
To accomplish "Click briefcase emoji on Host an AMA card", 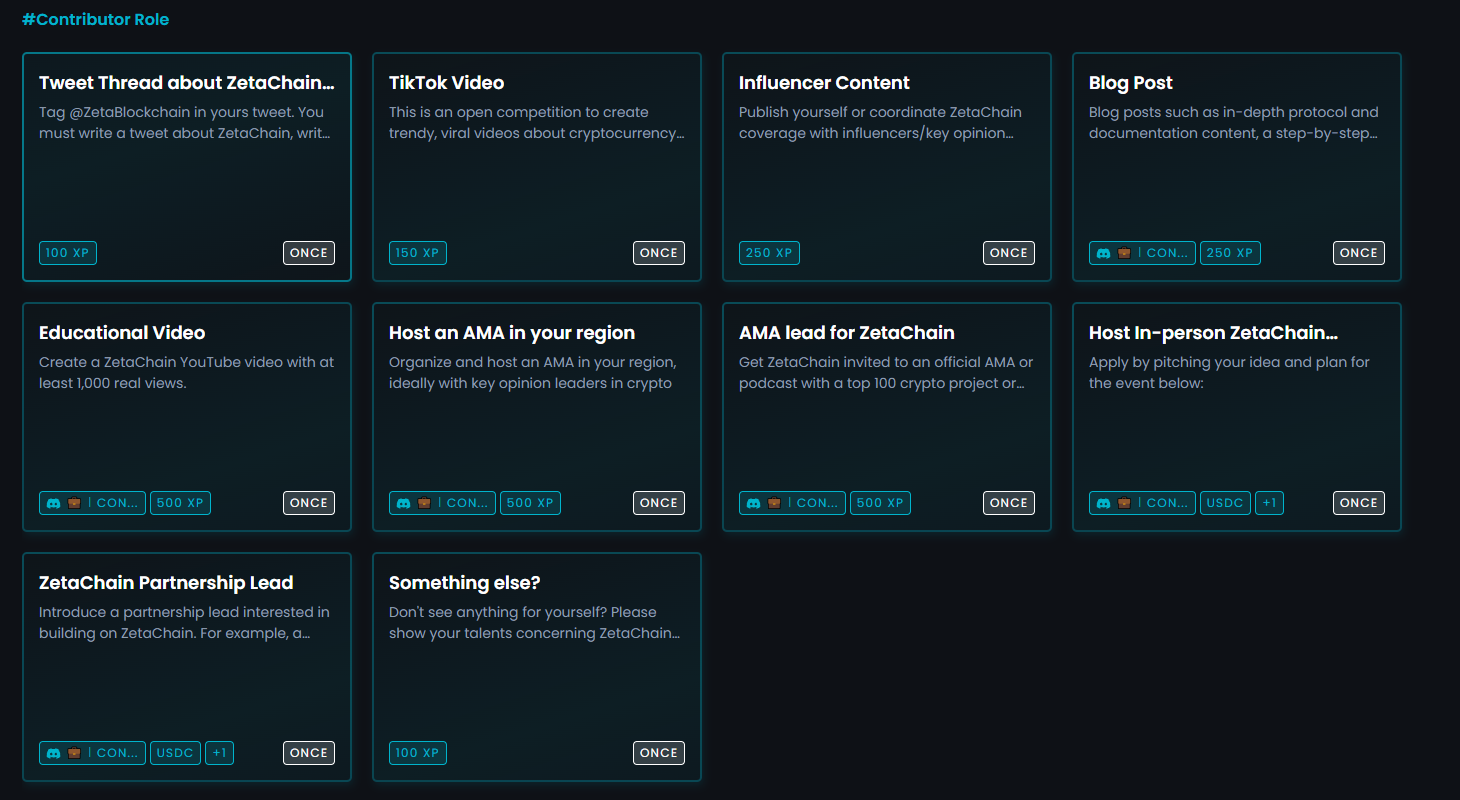I will 424,503.
